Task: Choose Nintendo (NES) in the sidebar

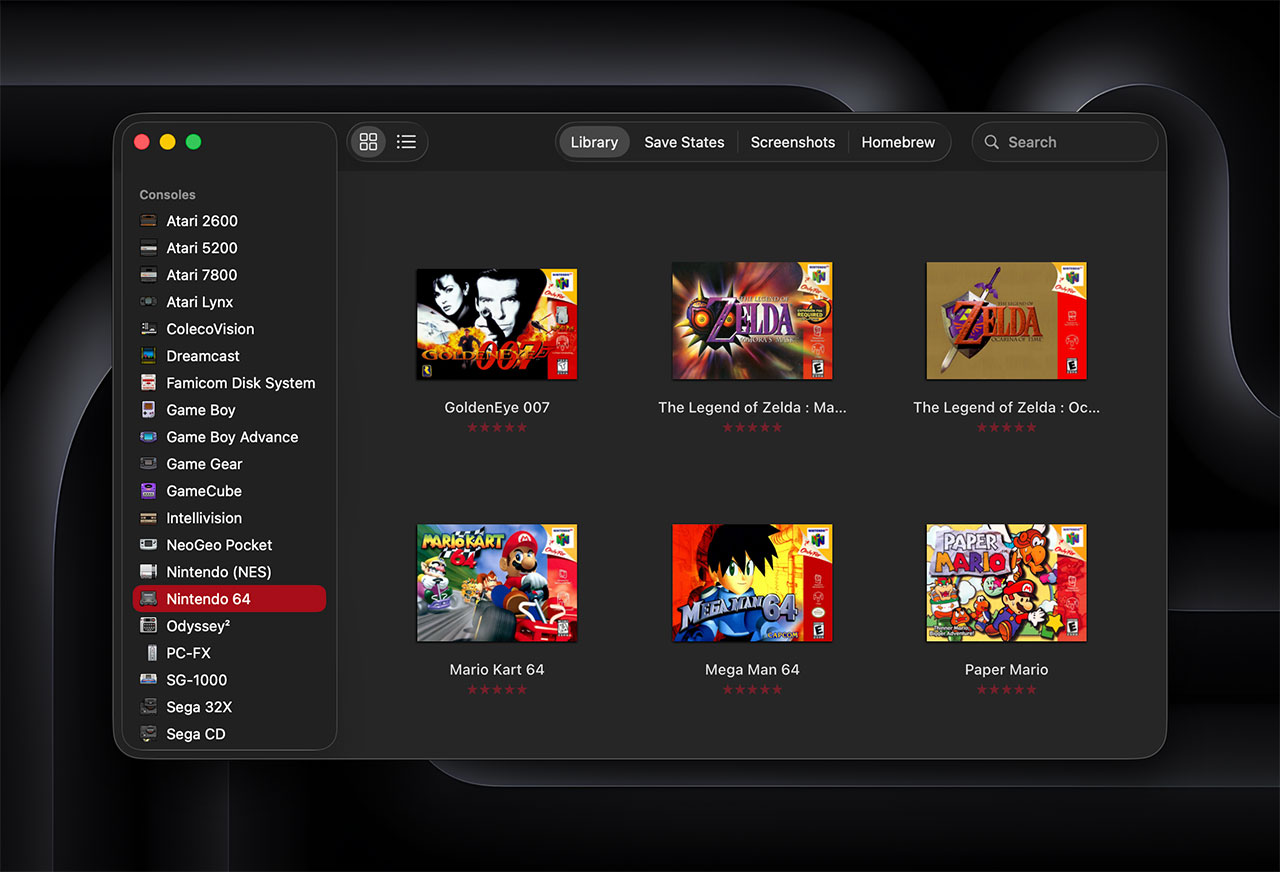Action: click(x=229, y=572)
